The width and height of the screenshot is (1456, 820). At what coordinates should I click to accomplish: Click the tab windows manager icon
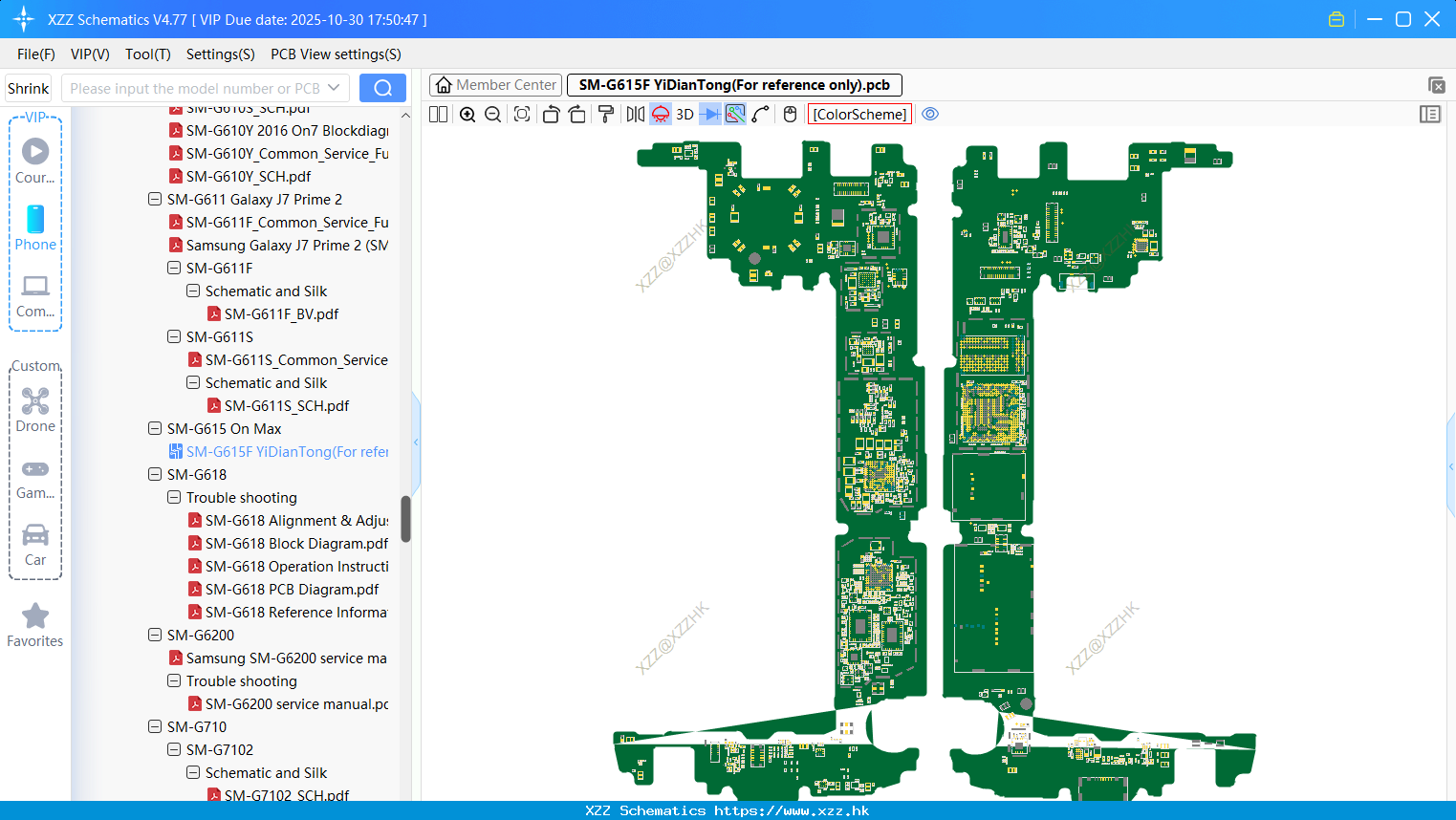coord(1436,85)
